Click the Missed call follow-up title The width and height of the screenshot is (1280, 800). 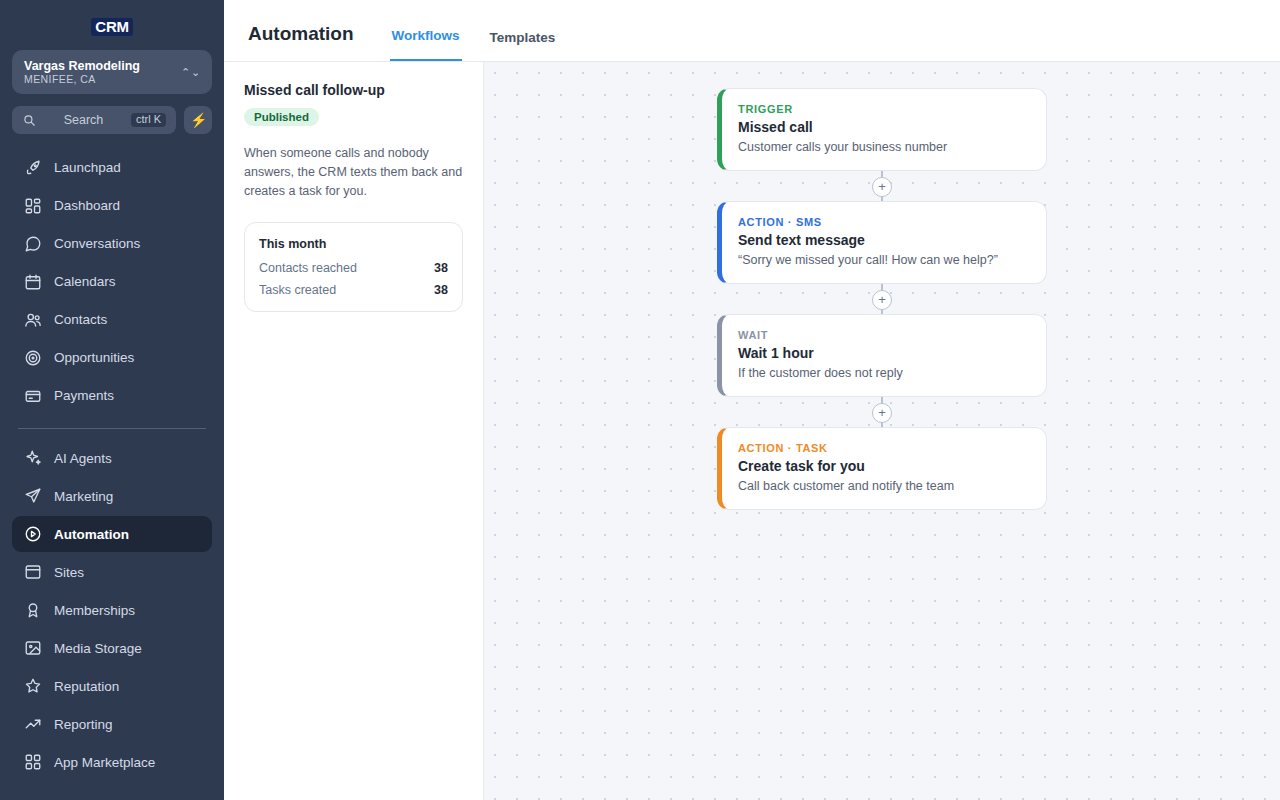(x=314, y=90)
